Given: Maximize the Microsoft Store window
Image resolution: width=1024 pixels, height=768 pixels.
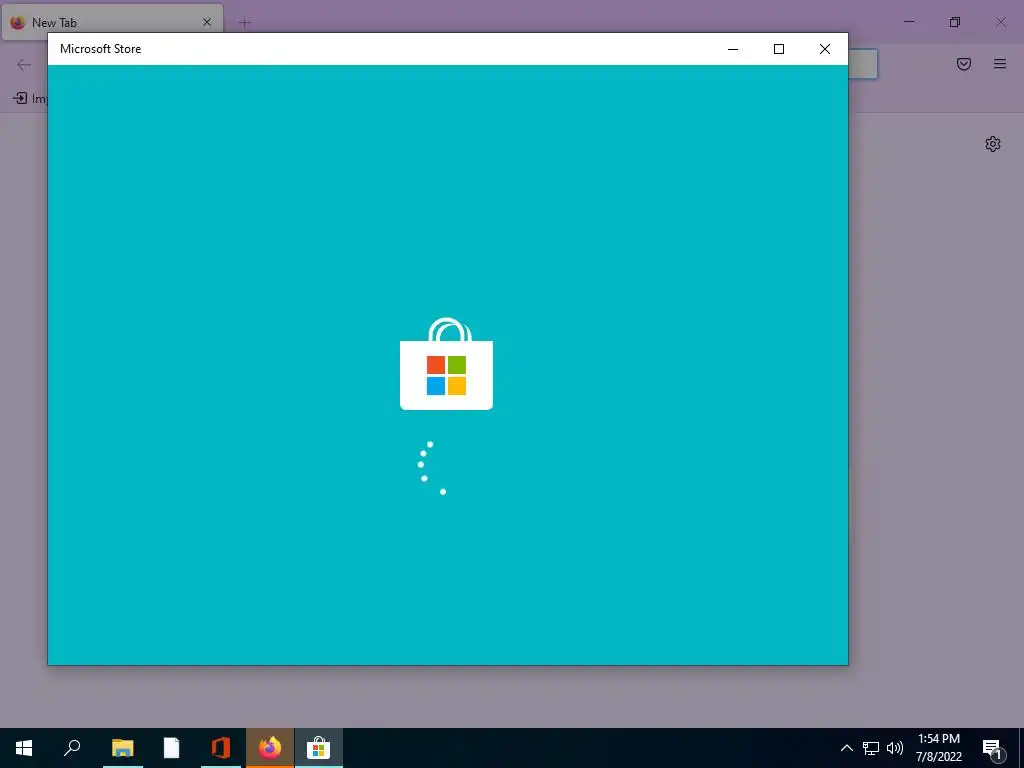Looking at the screenshot, I should click(x=778, y=49).
